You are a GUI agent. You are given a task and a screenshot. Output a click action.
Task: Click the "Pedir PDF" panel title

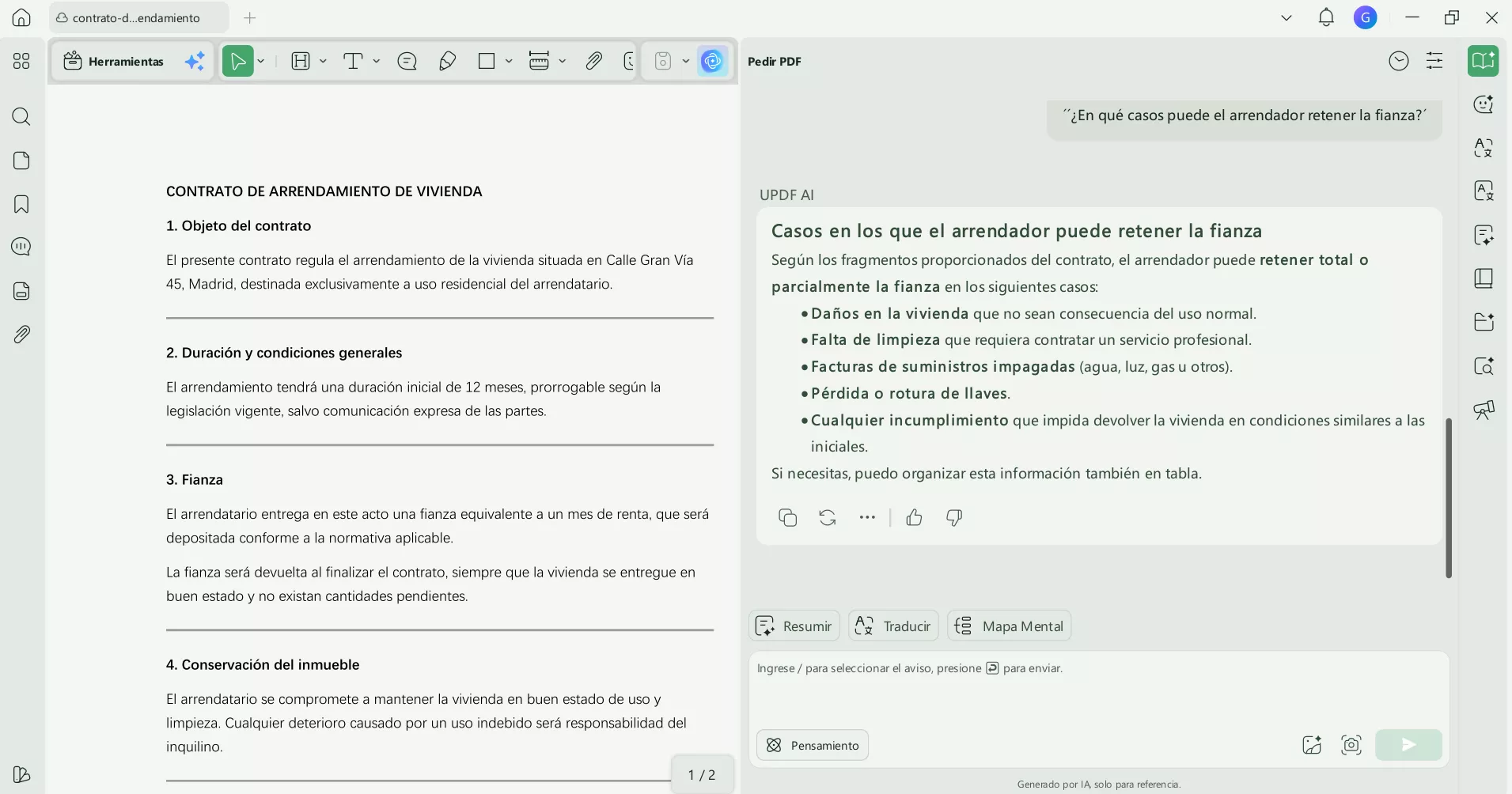[x=775, y=62]
